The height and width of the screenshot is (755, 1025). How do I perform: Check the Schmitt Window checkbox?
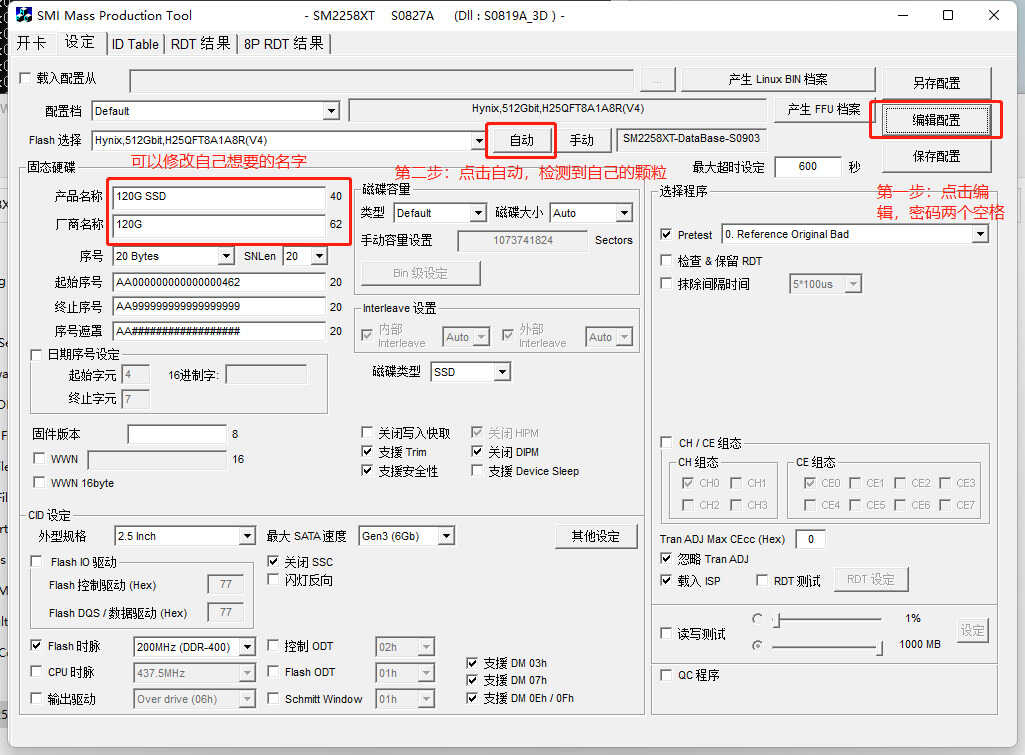click(x=273, y=698)
